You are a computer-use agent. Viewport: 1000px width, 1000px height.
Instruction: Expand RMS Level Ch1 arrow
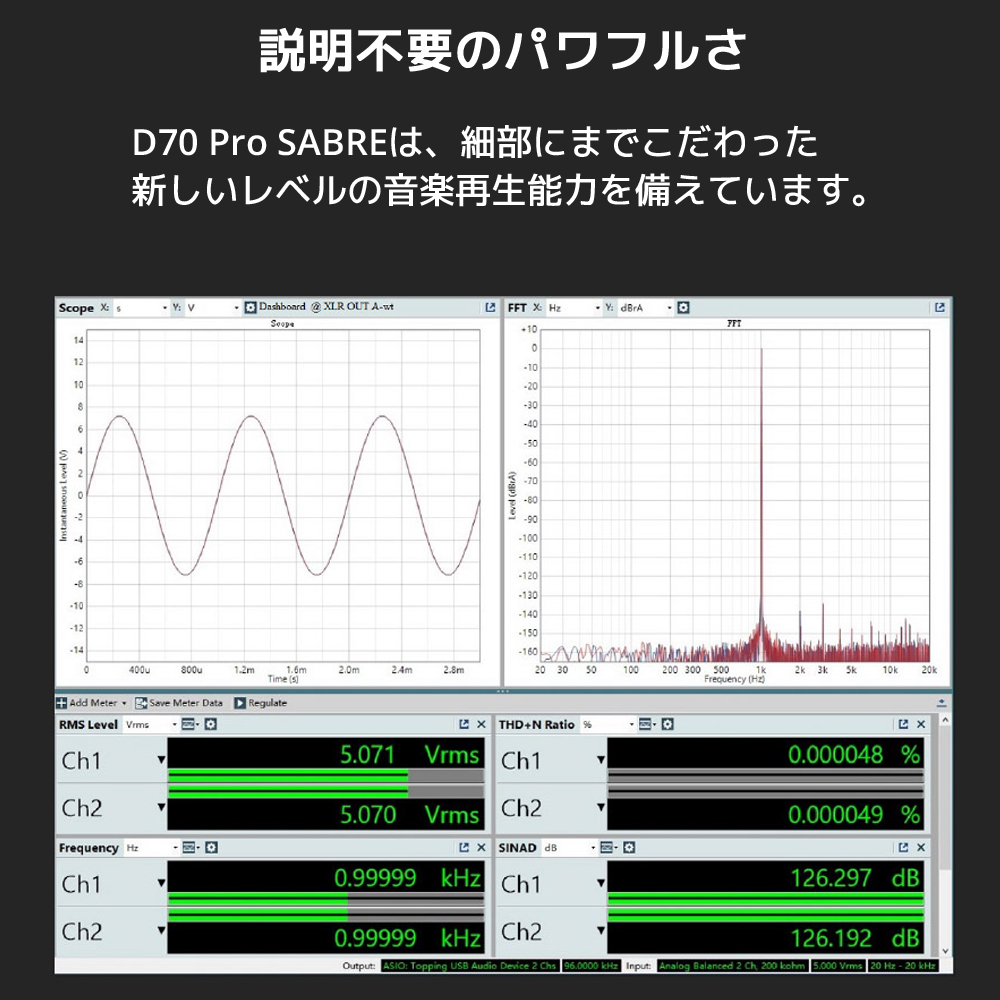click(161, 759)
